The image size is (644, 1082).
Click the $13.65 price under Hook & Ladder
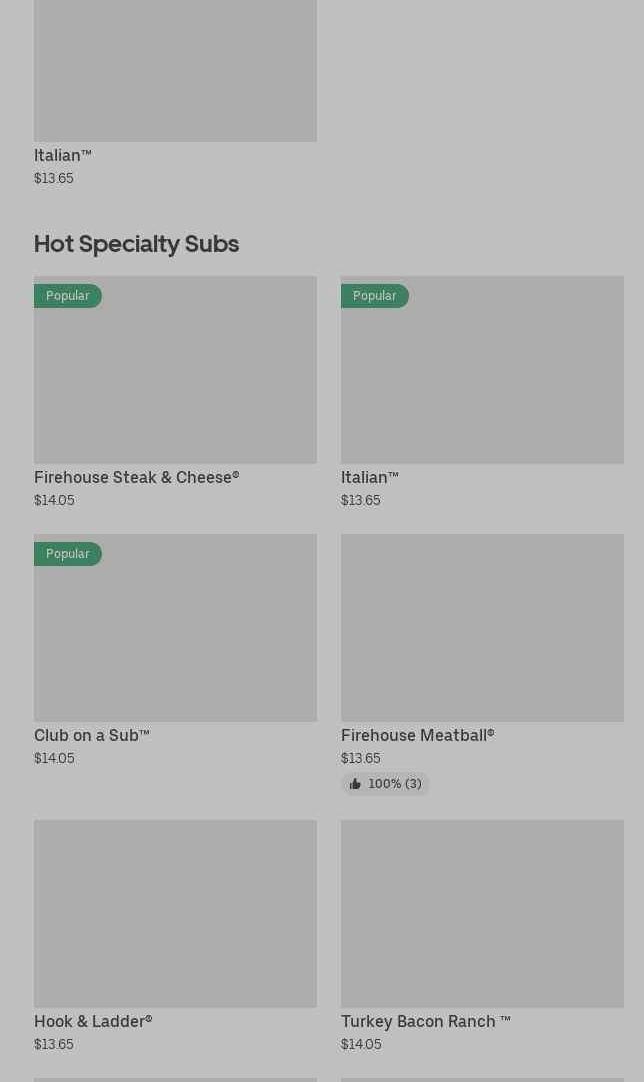pos(54,1045)
